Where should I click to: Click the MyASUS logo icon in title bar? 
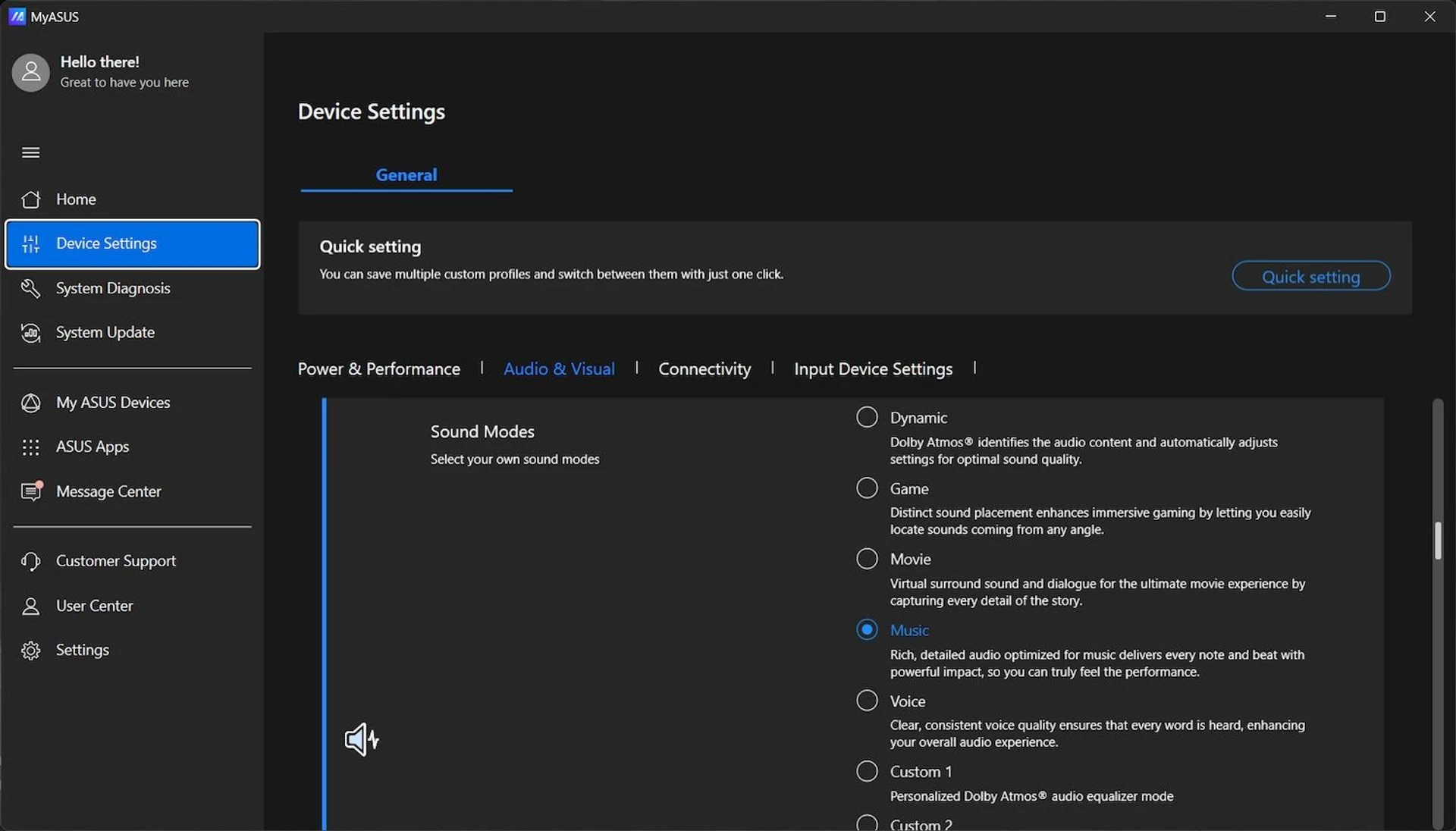pos(17,16)
